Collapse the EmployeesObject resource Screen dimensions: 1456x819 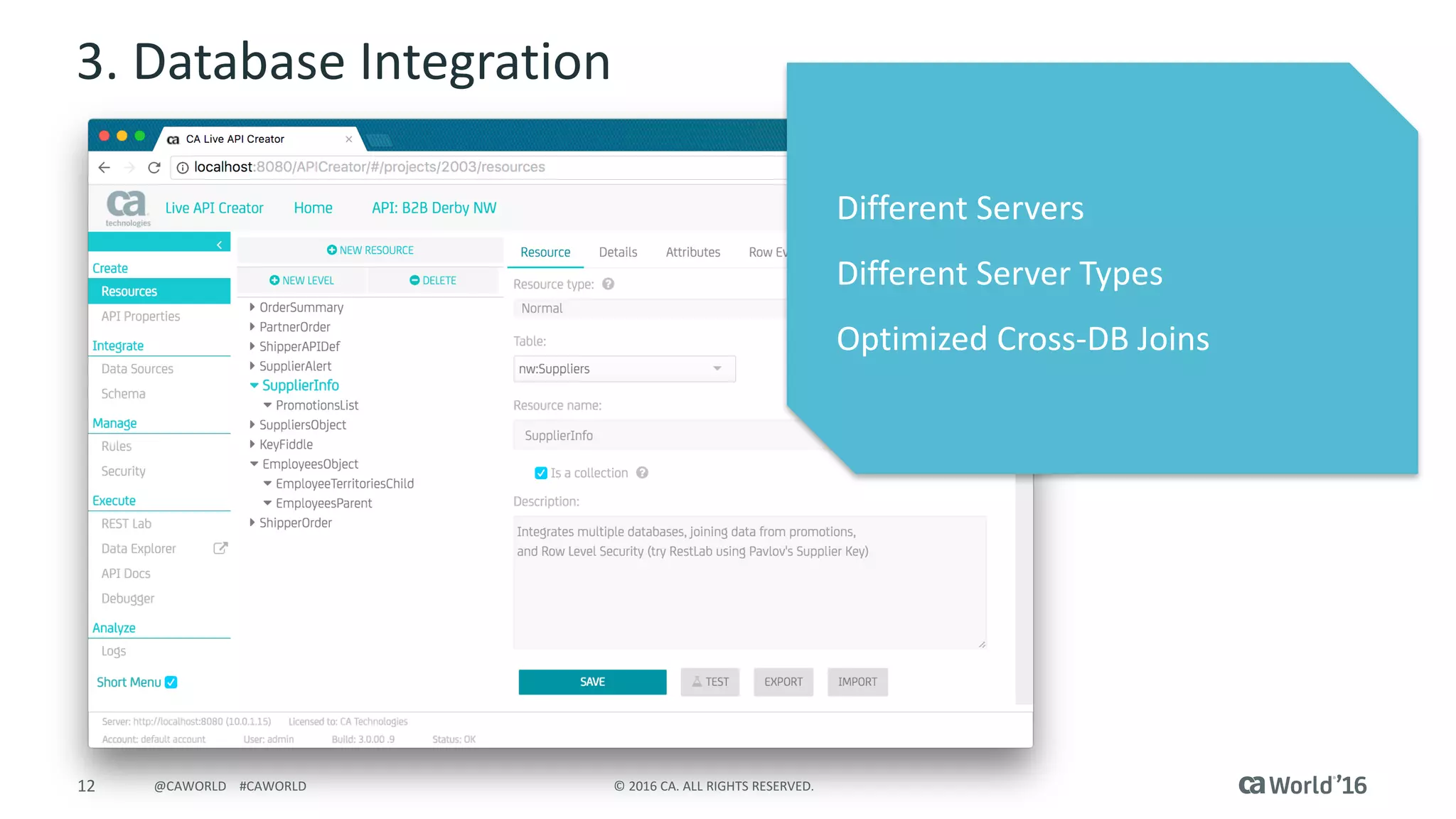pyautogui.click(x=254, y=464)
